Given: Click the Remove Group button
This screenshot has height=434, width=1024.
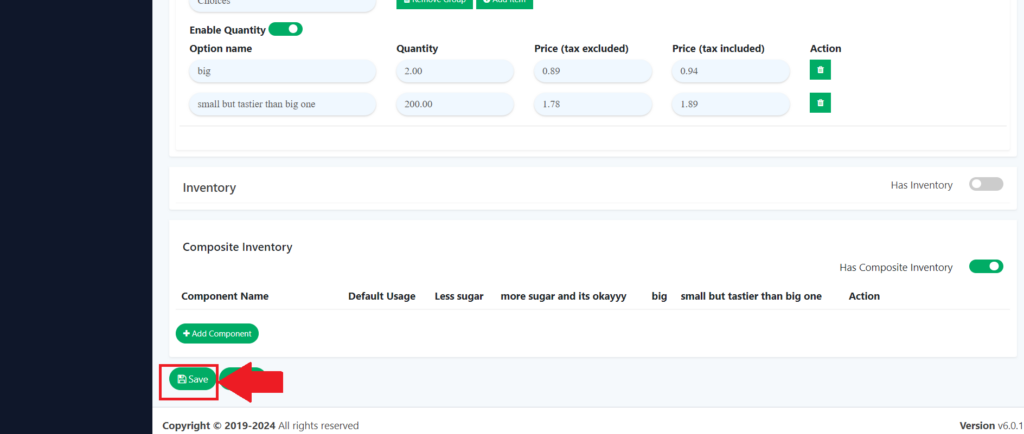Looking at the screenshot, I should click(434, 3).
